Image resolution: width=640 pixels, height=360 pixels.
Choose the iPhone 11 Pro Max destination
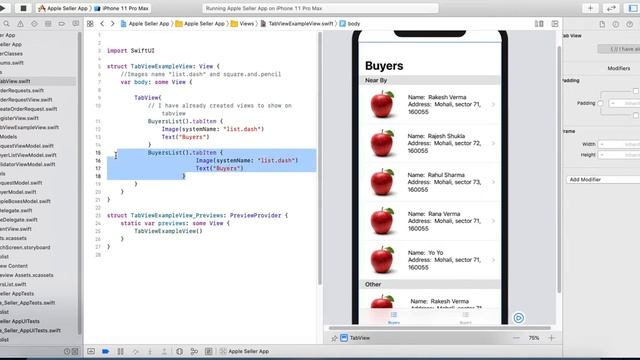pyautogui.click(x=121, y=8)
